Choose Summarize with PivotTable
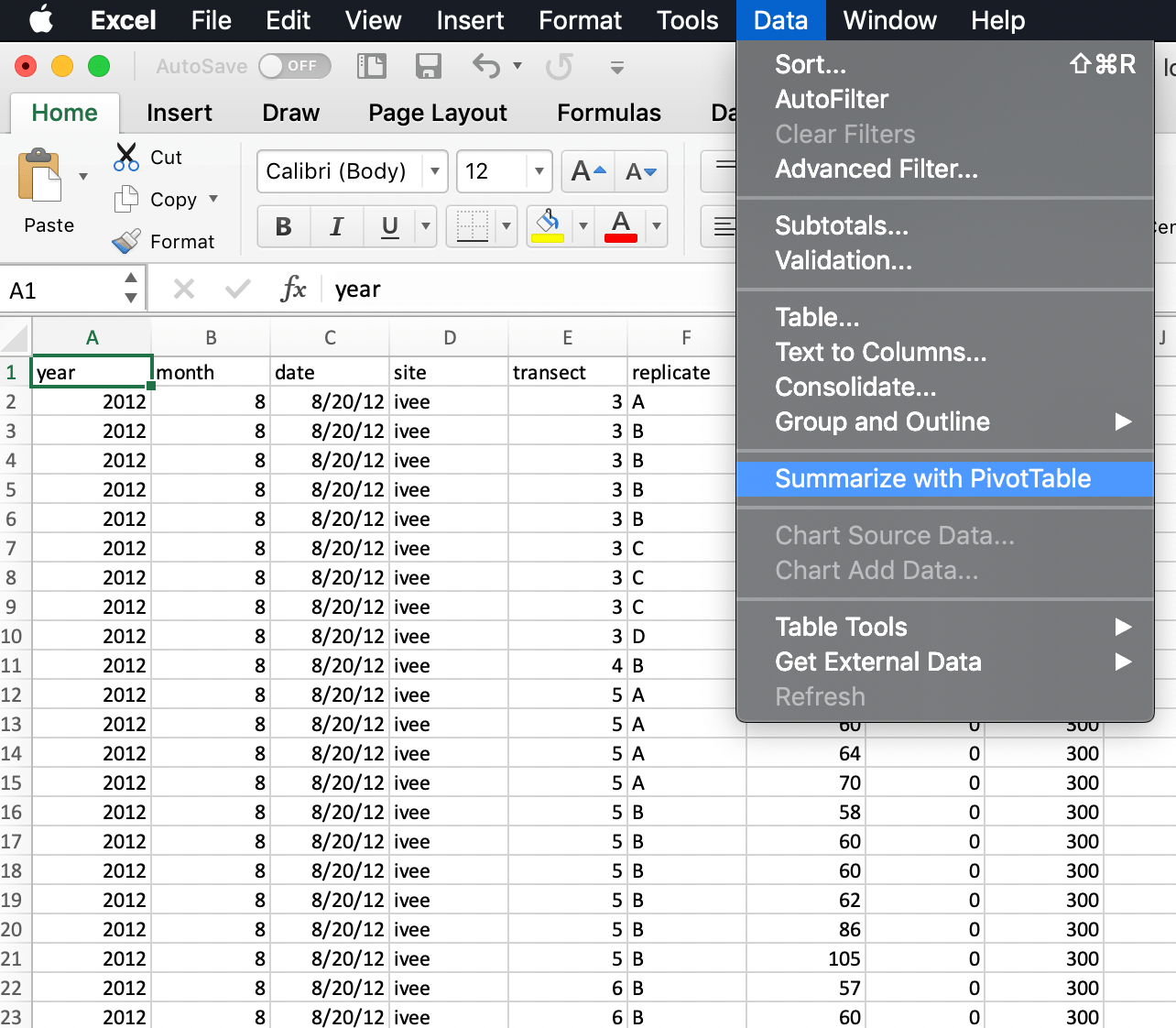Viewport: 1176px width, 1028px height. click(933, 478)
